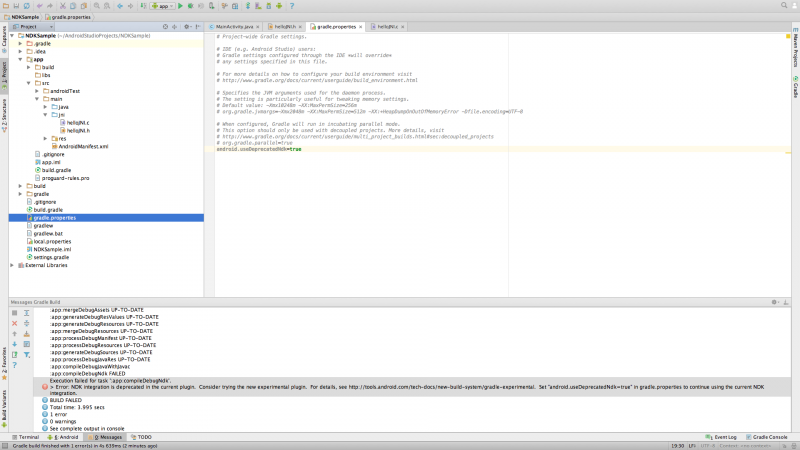Click the Debug app icon
The height and width of the screenshot is (450, 800).
click(190, 6)
